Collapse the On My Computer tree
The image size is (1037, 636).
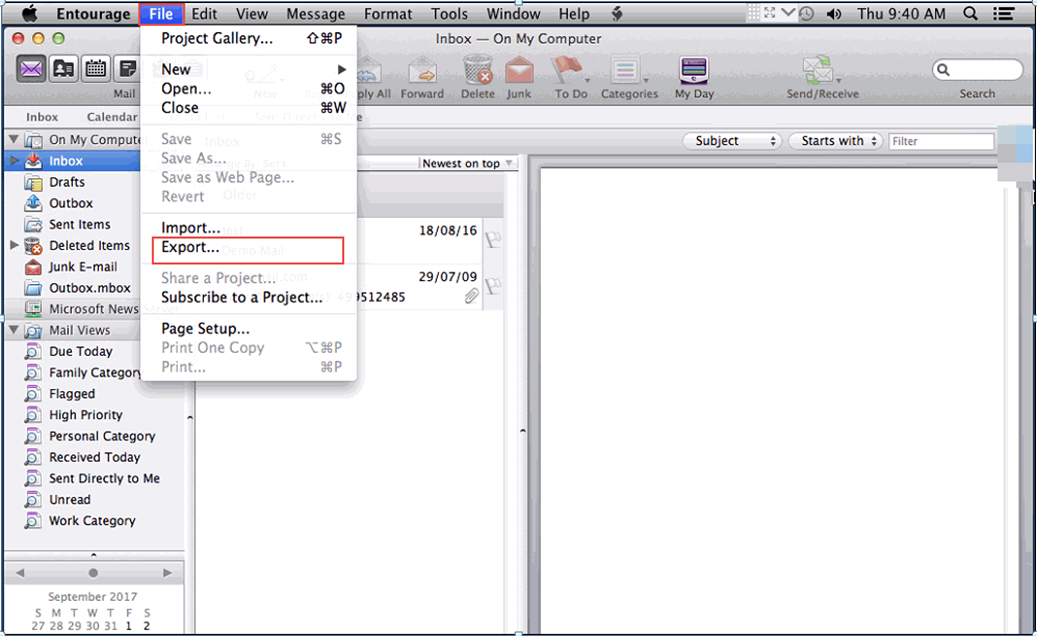pos(13,139)
